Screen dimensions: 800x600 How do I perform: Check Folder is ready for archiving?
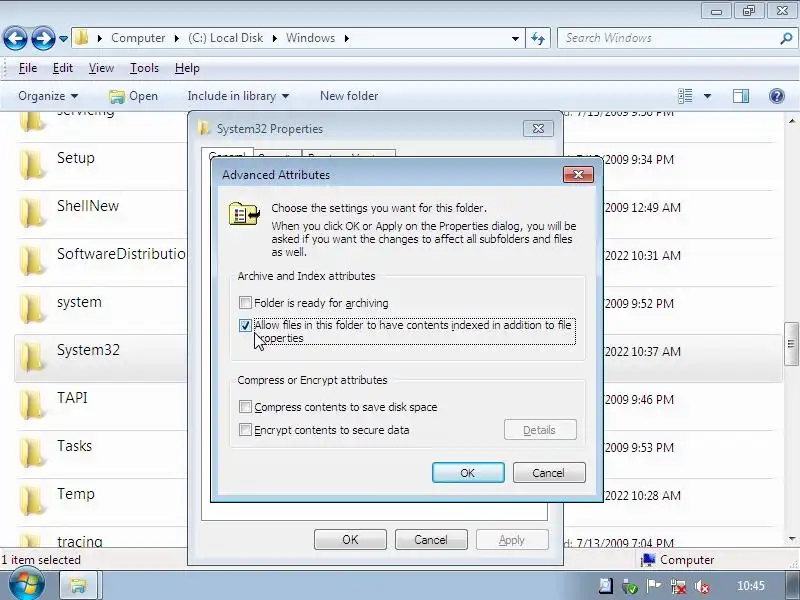pos(245,303)
